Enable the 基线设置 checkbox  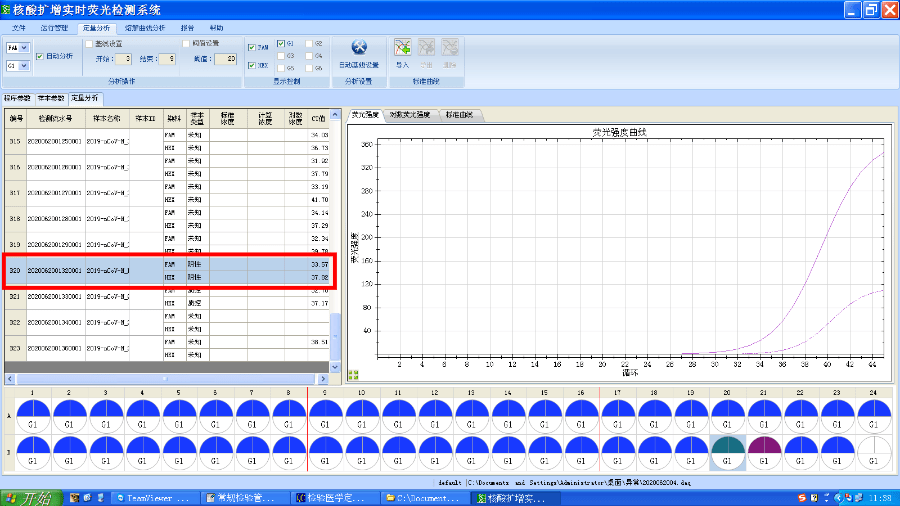tap(89, 44)
